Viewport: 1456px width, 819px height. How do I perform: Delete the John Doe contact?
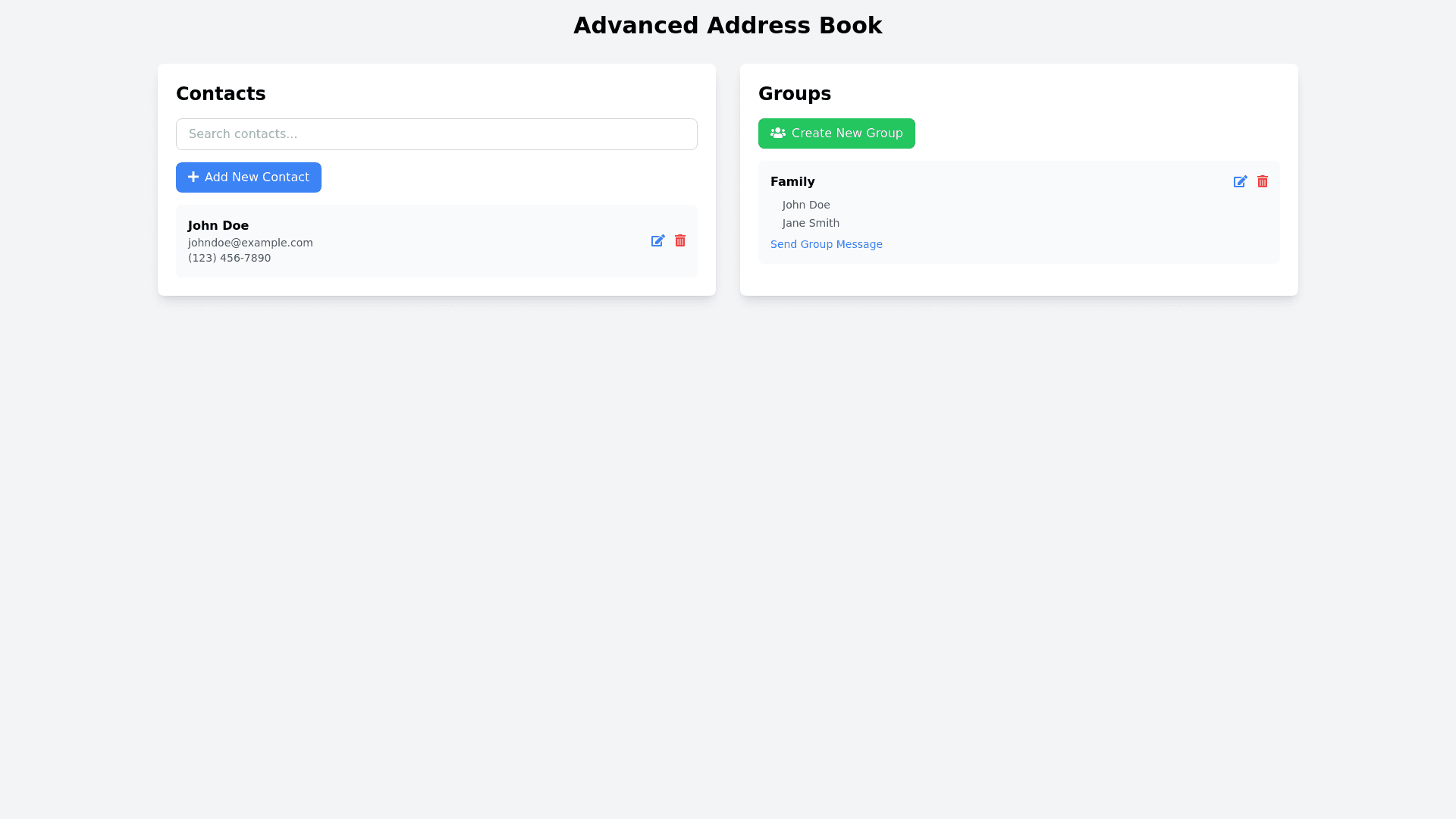point(680,240)
